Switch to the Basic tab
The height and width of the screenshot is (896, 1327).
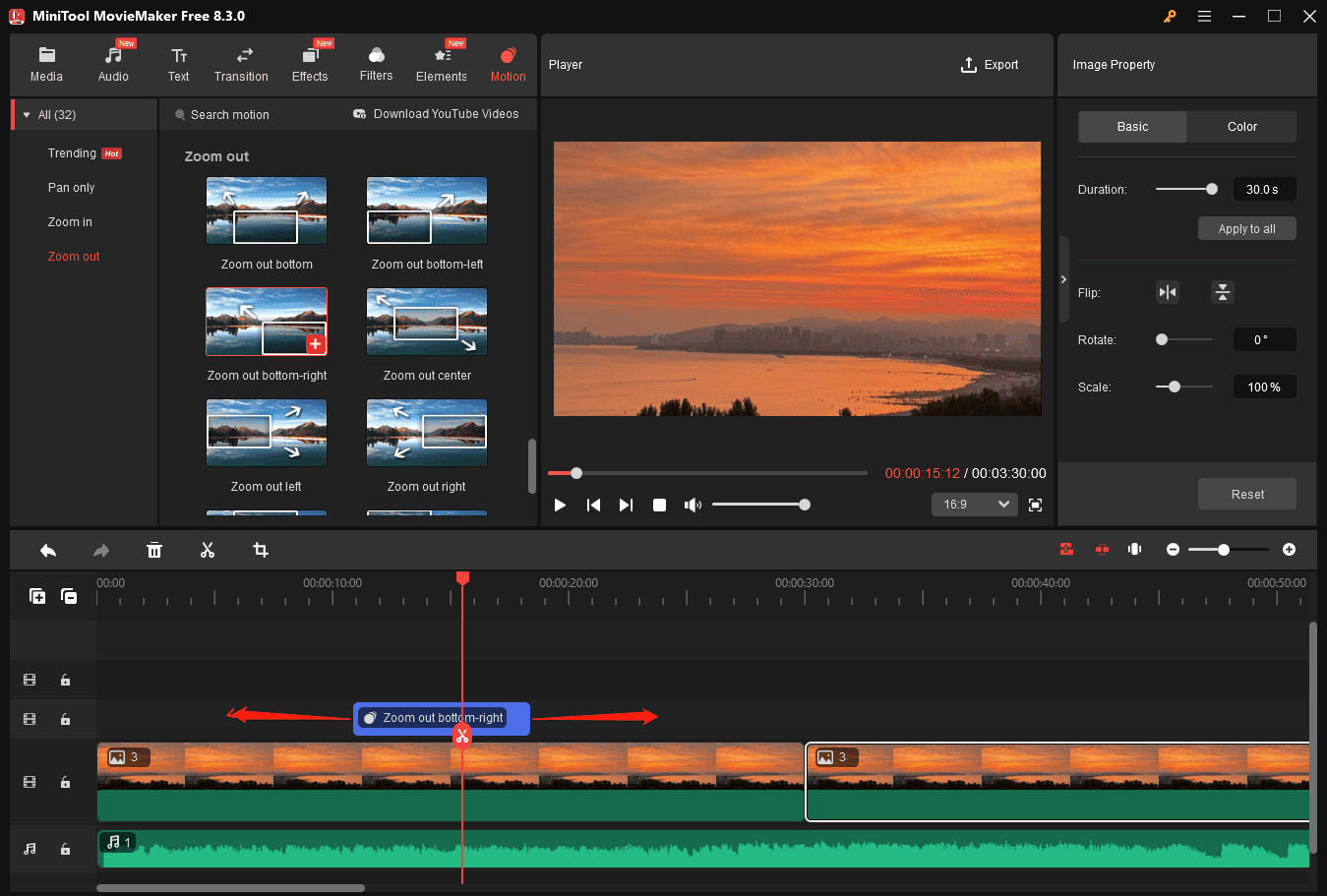click(1132, 127)
